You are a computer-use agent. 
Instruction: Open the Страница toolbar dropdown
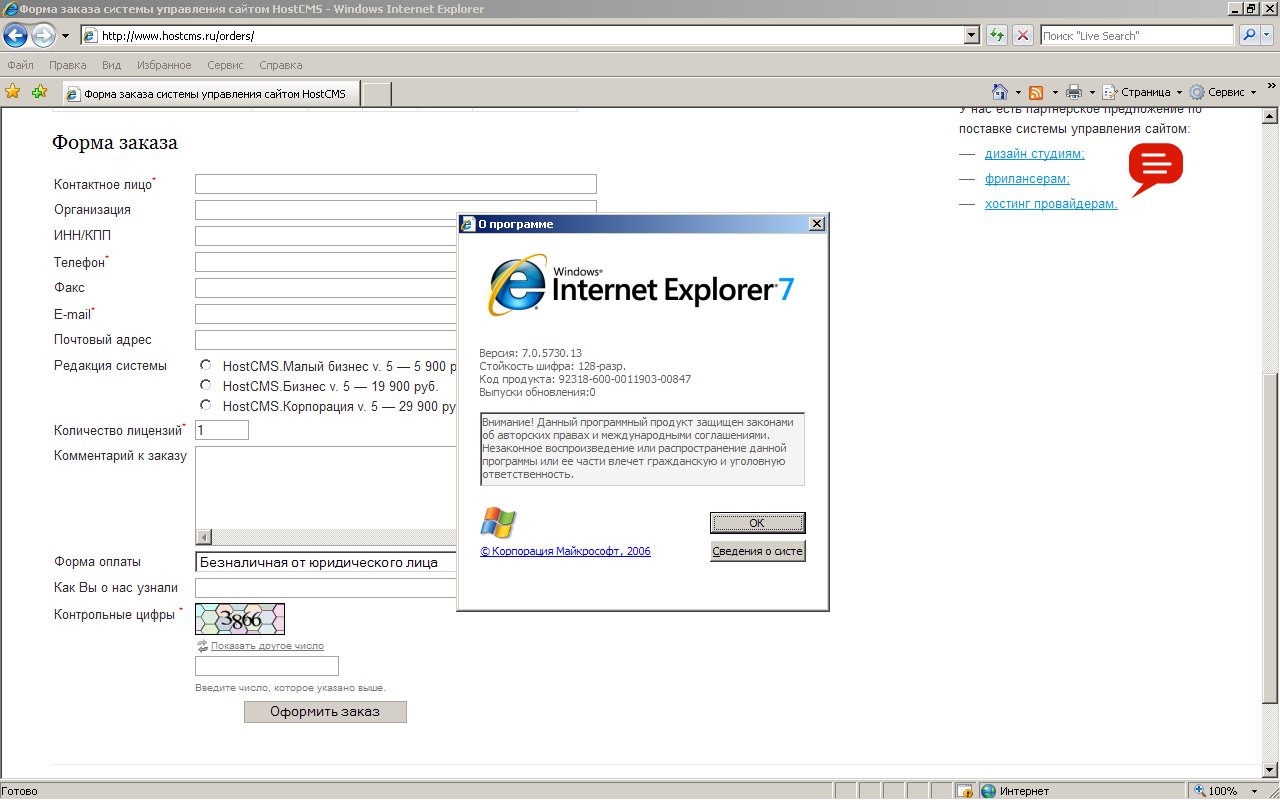point(1142,92)
